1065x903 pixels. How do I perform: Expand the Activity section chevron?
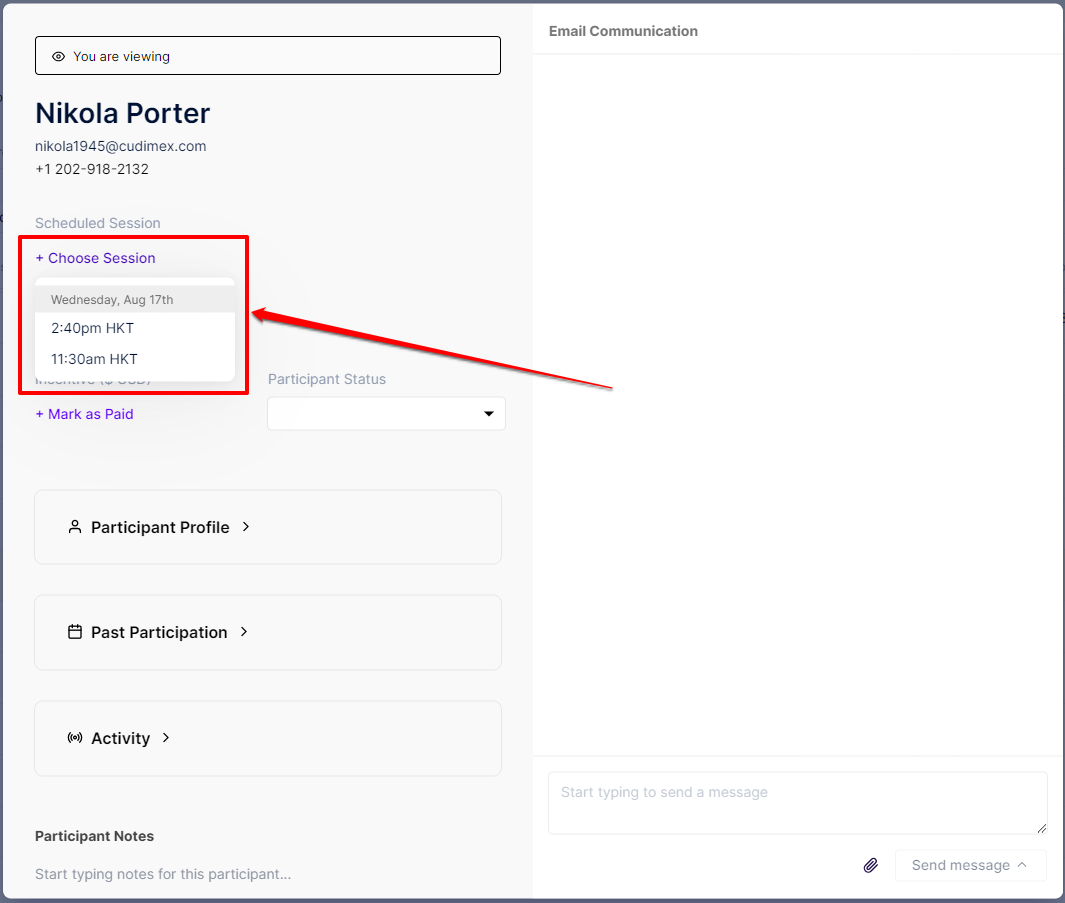(x=166, y=738)
